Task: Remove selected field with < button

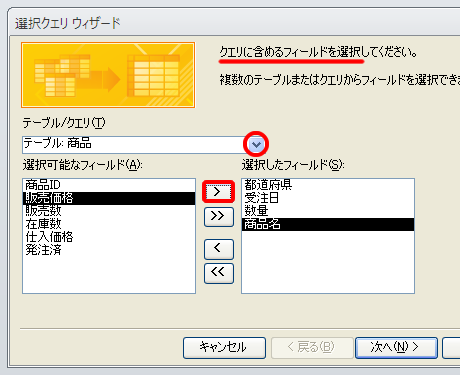Action: 219,249
